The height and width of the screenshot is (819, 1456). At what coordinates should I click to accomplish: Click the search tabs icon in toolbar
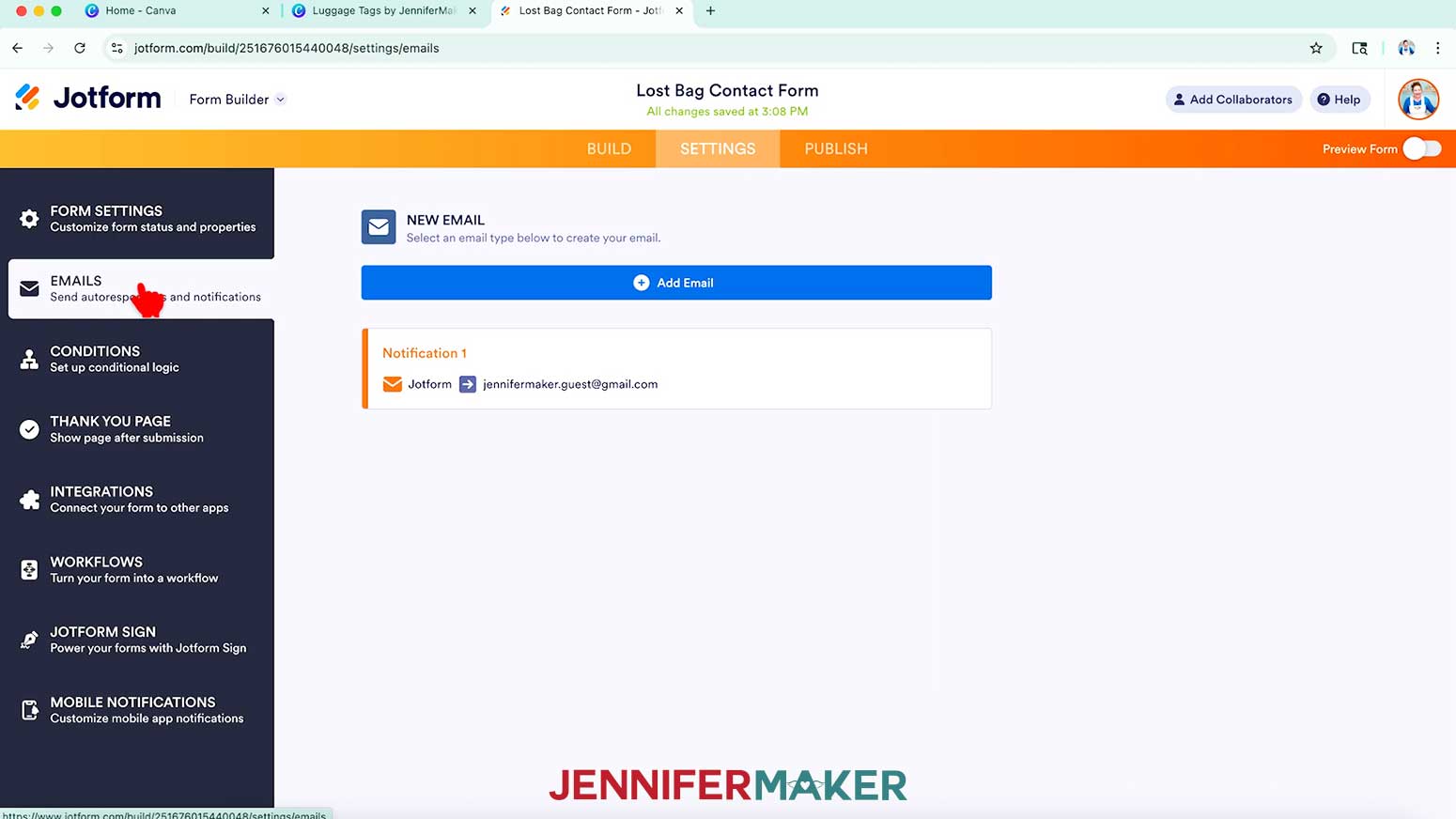[x=1359, y=48]
